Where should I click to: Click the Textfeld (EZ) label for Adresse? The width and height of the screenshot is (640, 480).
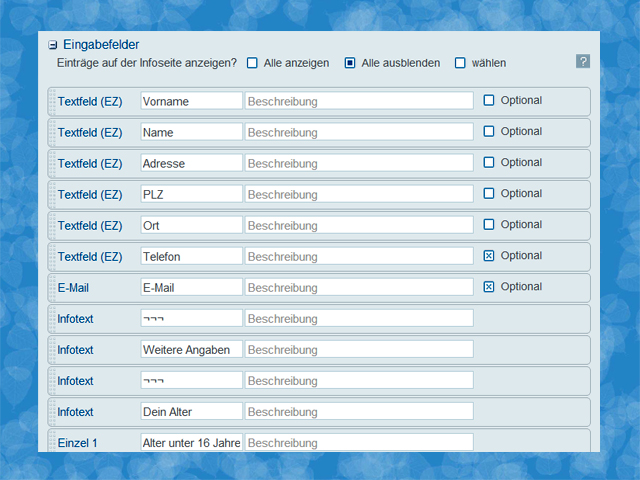click(90, 164)
